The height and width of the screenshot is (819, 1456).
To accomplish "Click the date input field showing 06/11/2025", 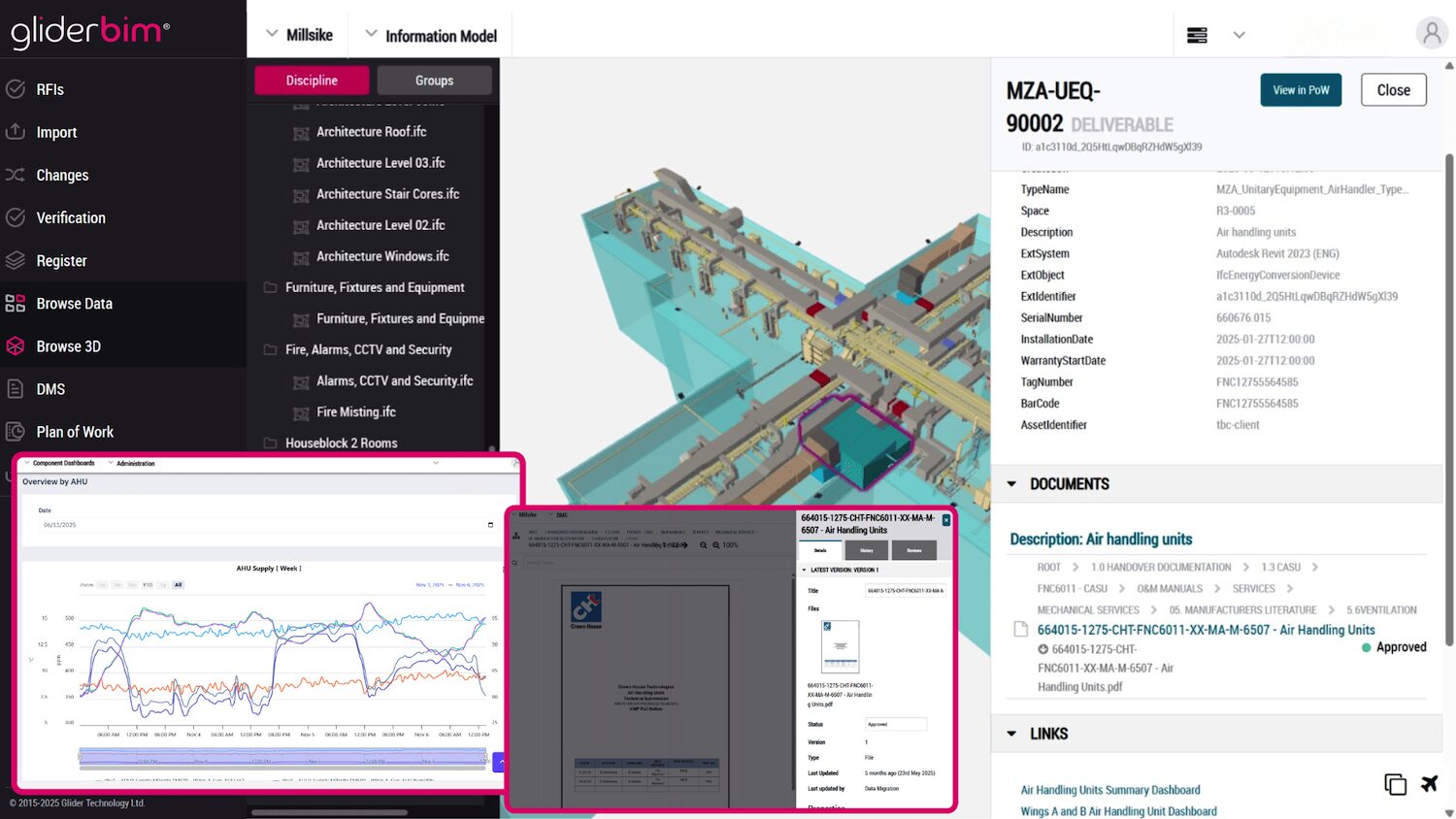I will [x=262, y=523].
